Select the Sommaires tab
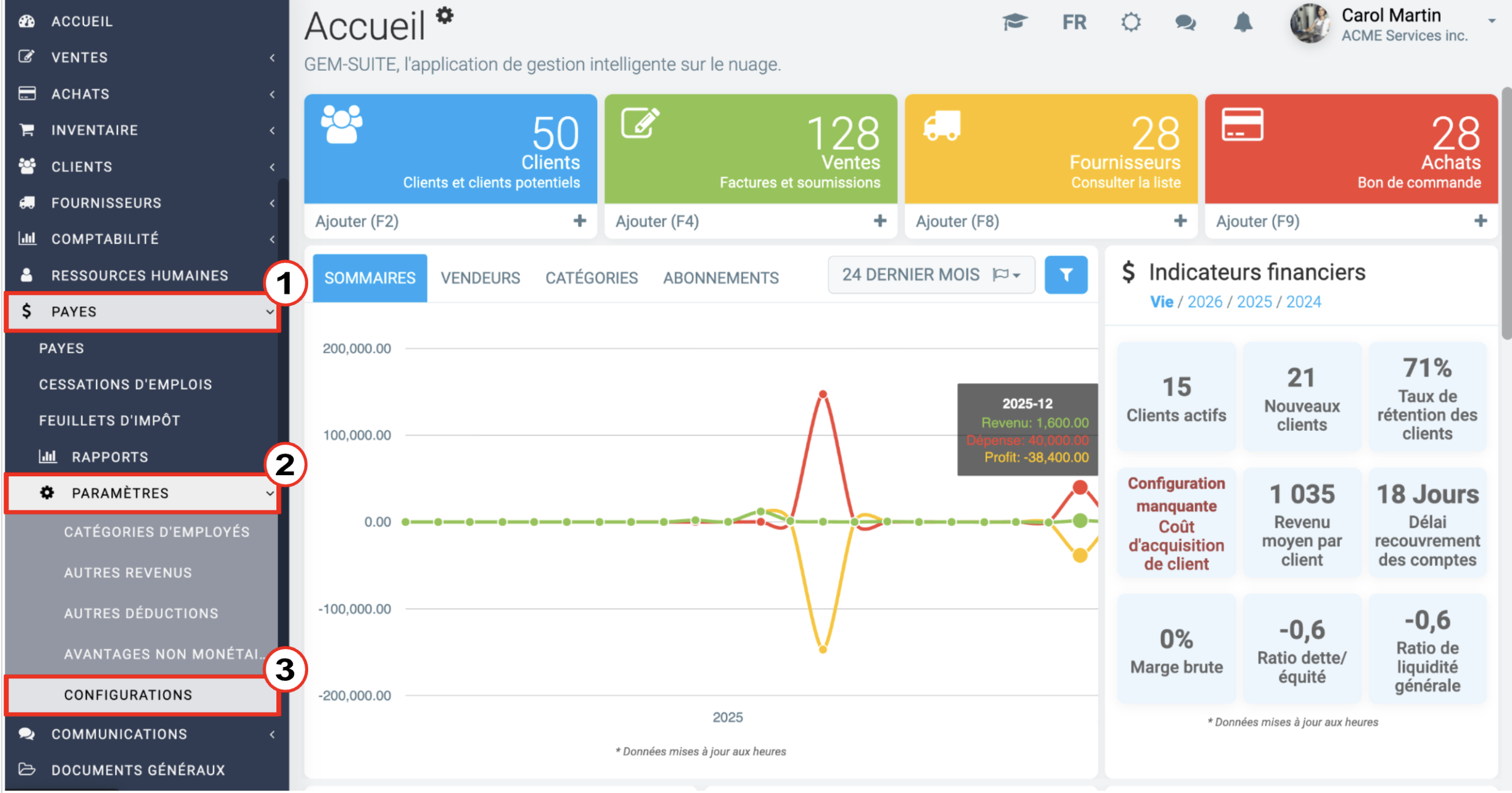Image resolution: width=1512 pixels, height=793 pixels. [x=370, y=278]
